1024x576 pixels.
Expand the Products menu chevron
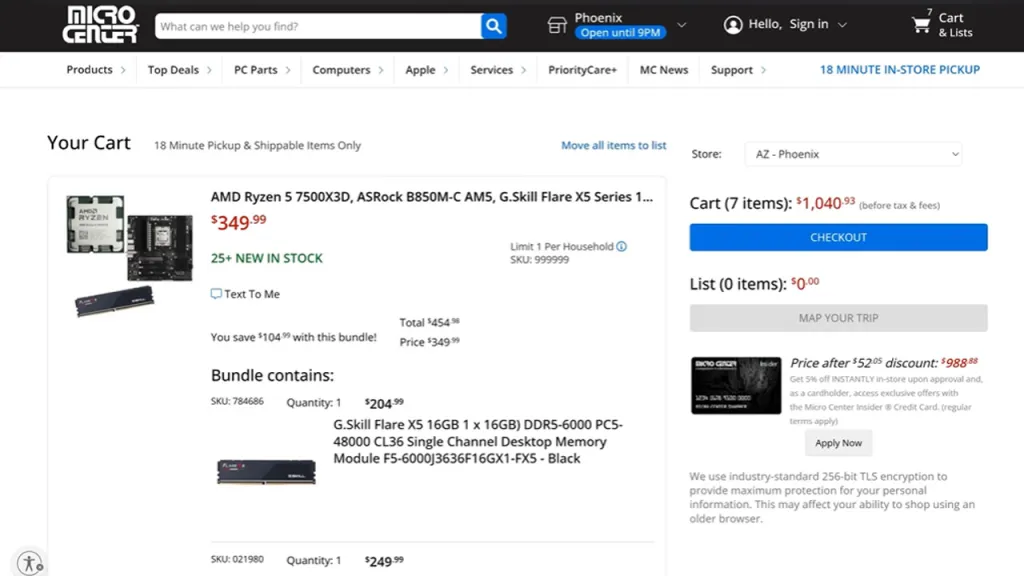coord(123,70)
